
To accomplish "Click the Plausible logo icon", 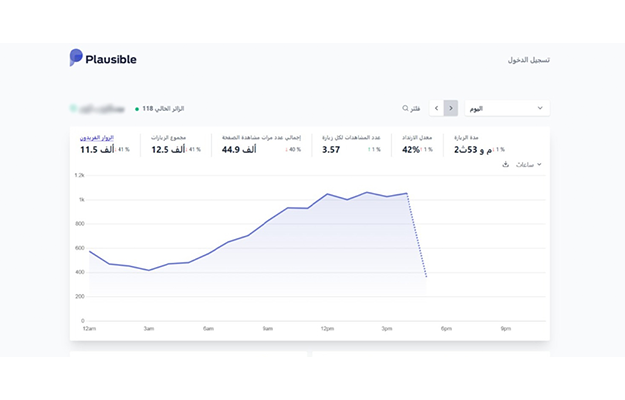I will click(x=76, y=57).
